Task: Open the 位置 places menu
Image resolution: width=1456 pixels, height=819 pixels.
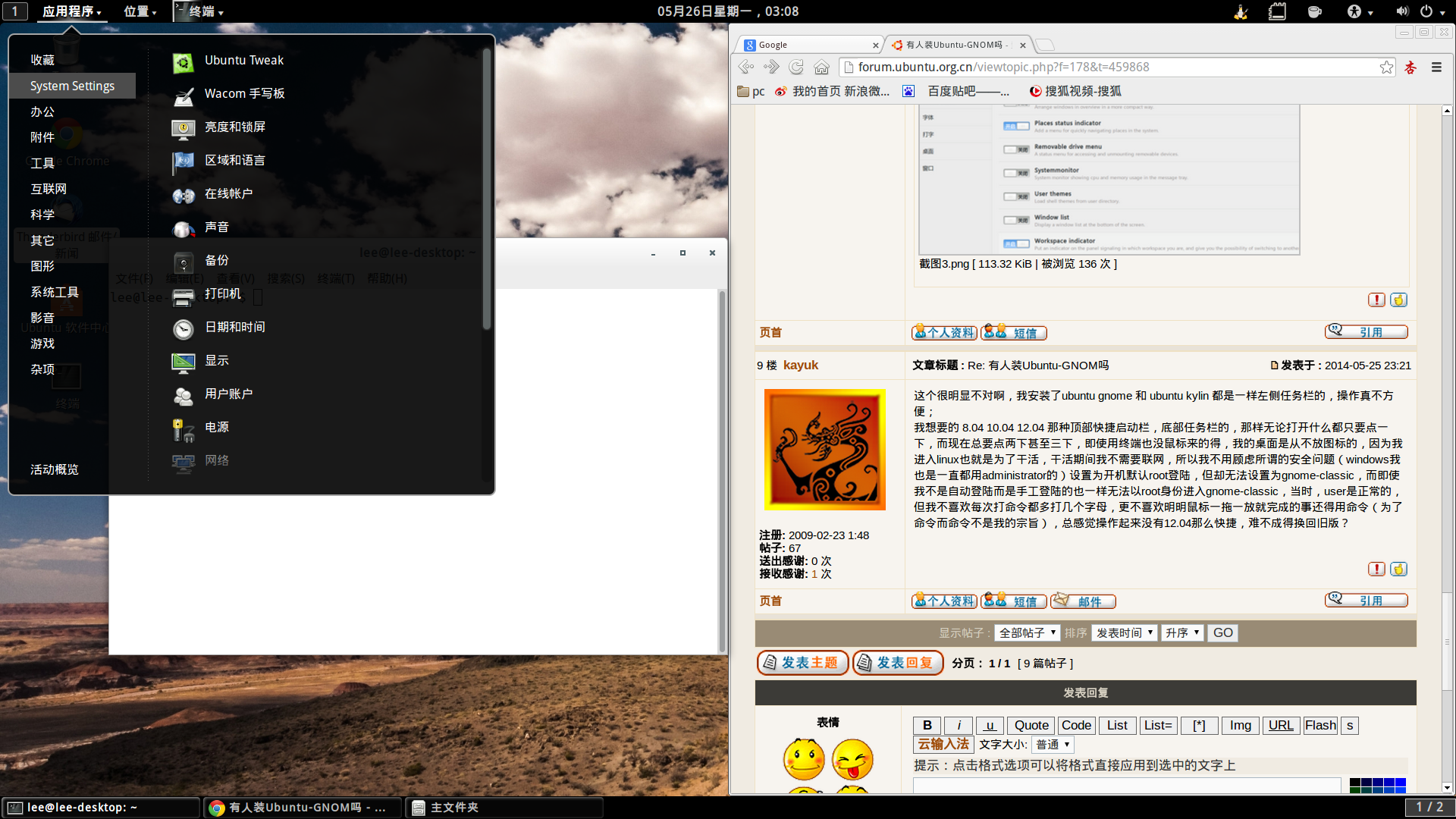Action: coord(140,11)
